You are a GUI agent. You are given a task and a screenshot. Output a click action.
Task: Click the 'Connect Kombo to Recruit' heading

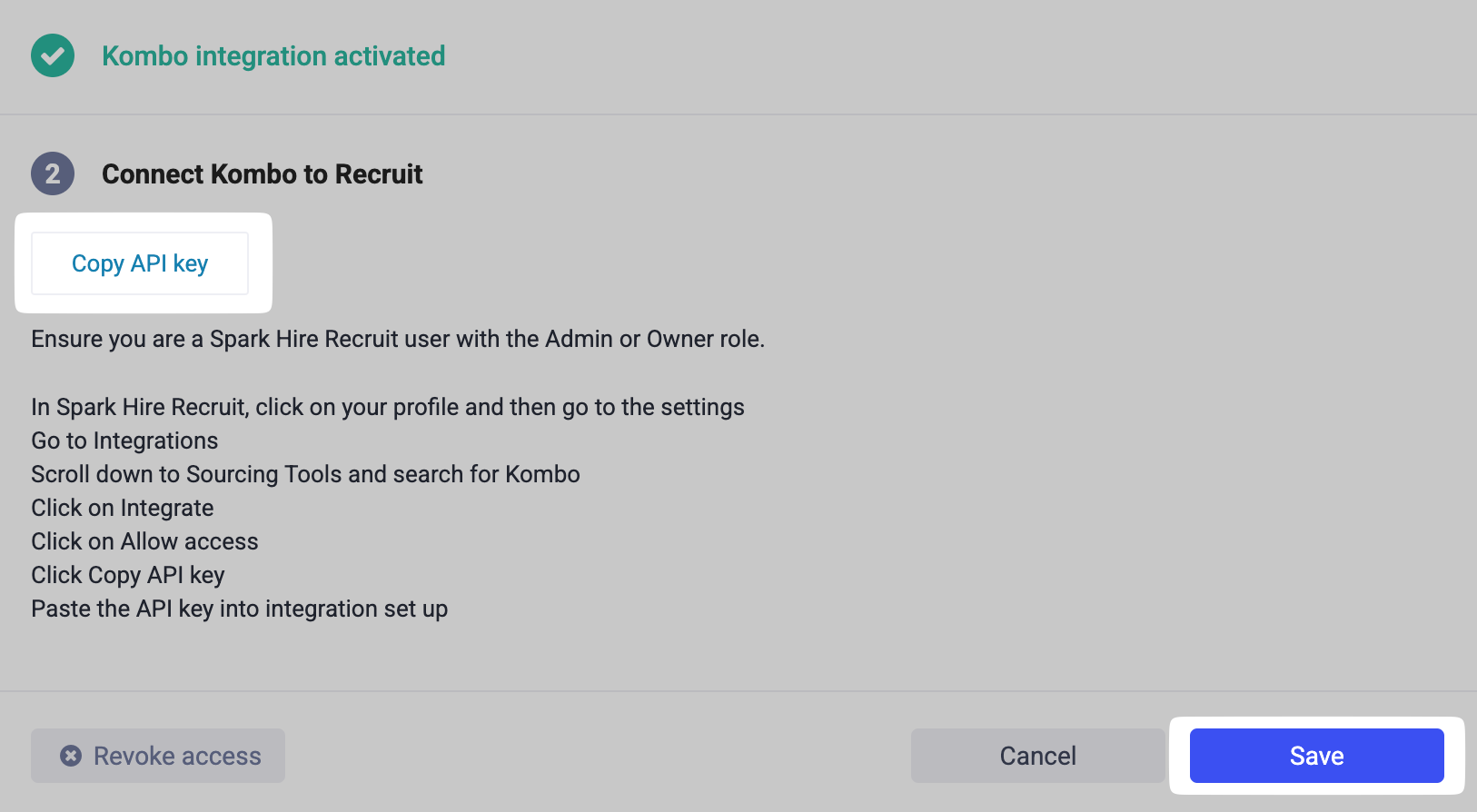click(x=262, y=173)
